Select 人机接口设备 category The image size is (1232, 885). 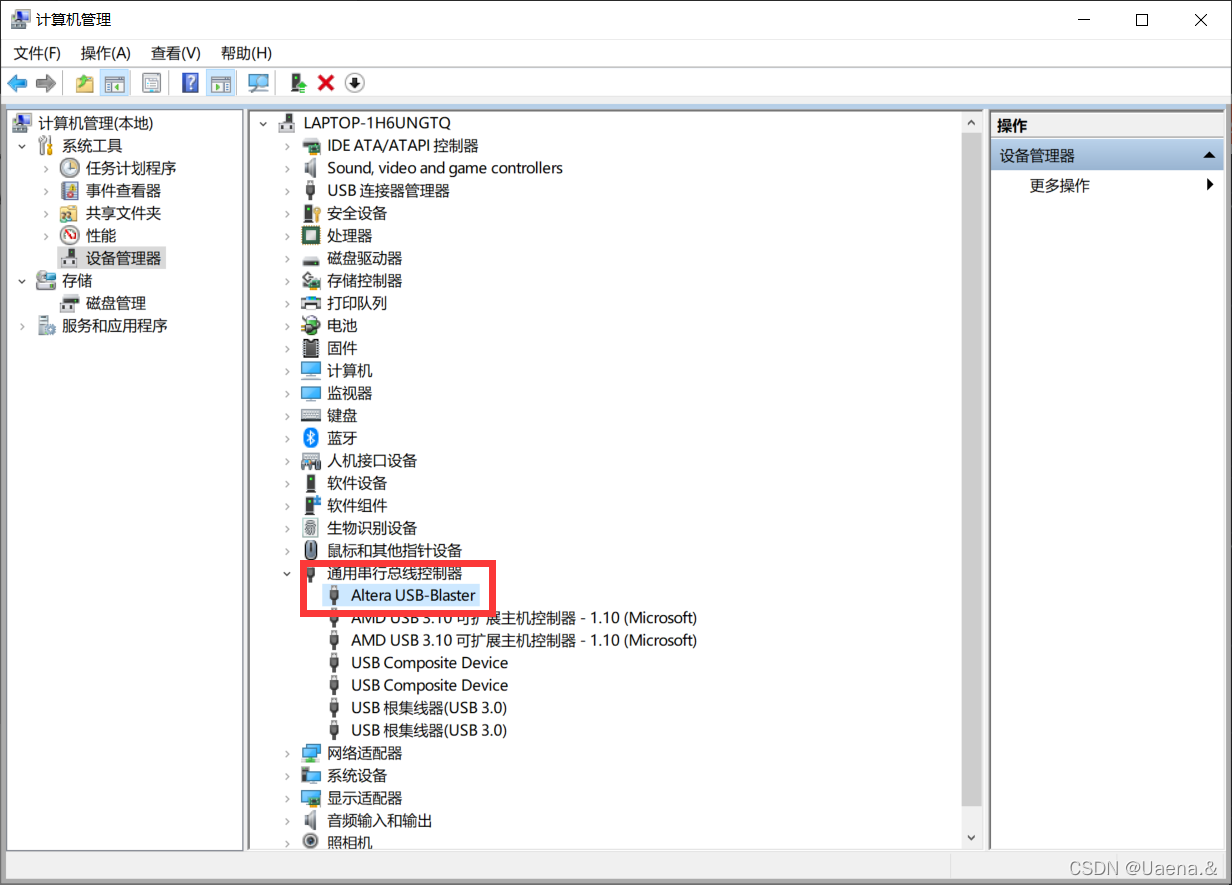pyautogui.click(x=372, y=461)
